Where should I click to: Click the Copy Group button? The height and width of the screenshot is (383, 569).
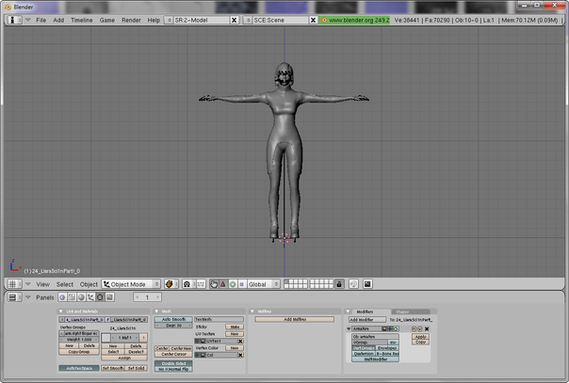[x=79, y=352]
